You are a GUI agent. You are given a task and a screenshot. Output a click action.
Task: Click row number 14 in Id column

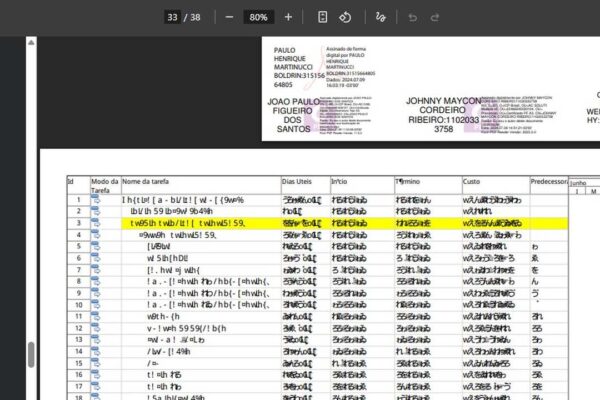pyautogui.click(x=79, y=351)
